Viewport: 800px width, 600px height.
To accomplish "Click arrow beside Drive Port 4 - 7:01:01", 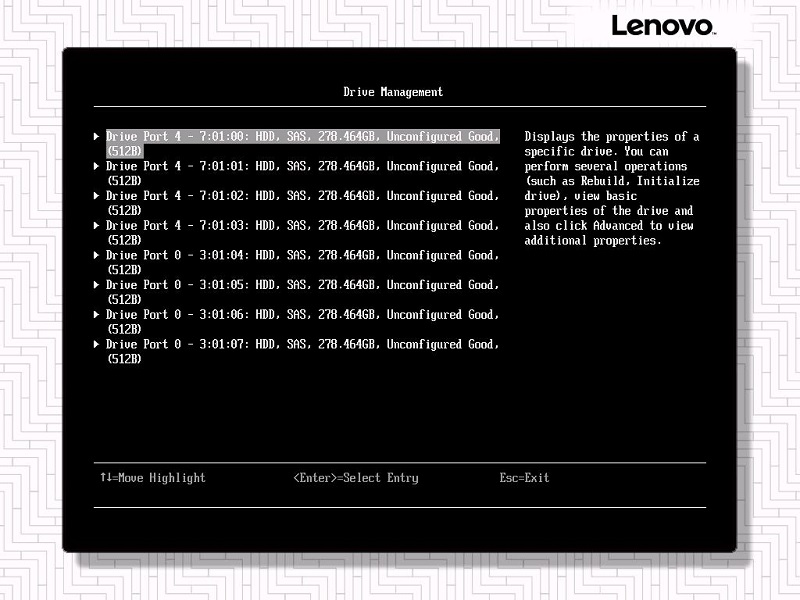I will (97, 166).
